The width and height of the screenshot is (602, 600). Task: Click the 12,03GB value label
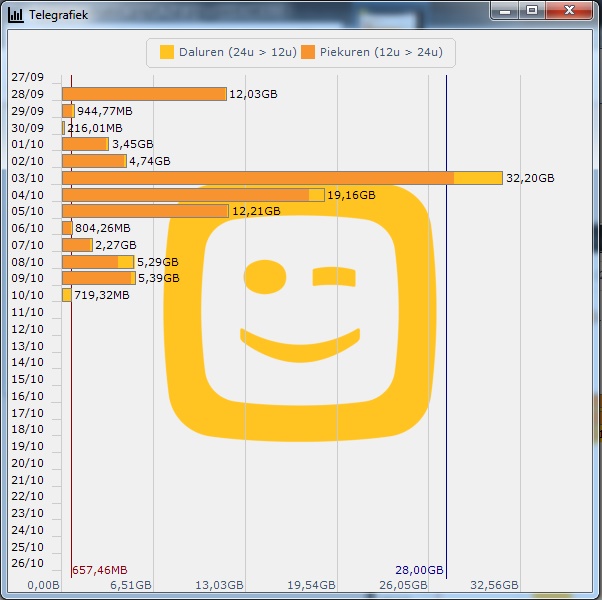coord(253,94)
